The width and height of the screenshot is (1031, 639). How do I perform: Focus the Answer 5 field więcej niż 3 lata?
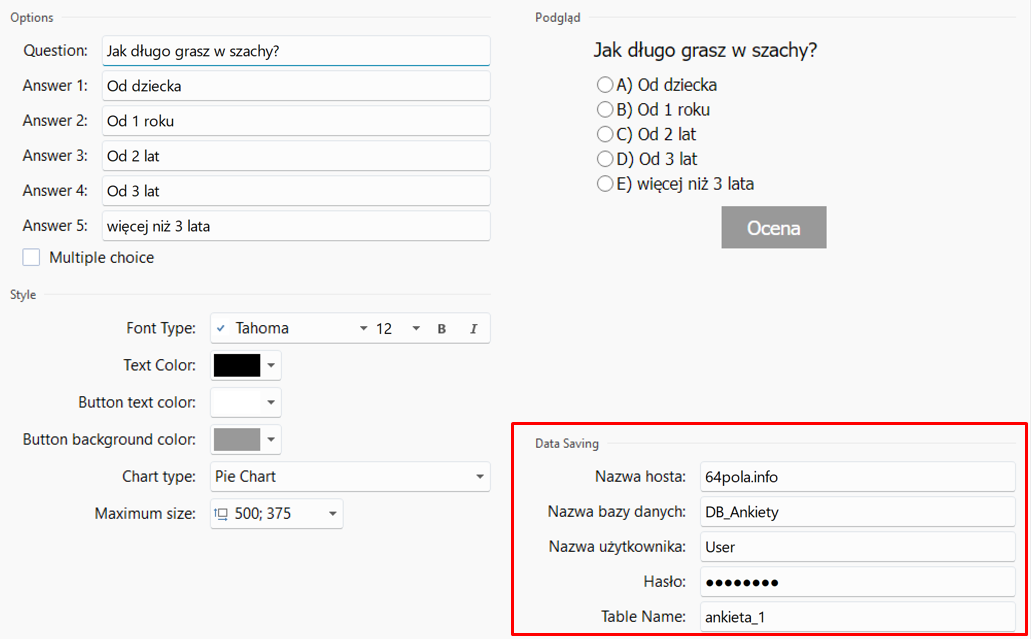(296, 225)
